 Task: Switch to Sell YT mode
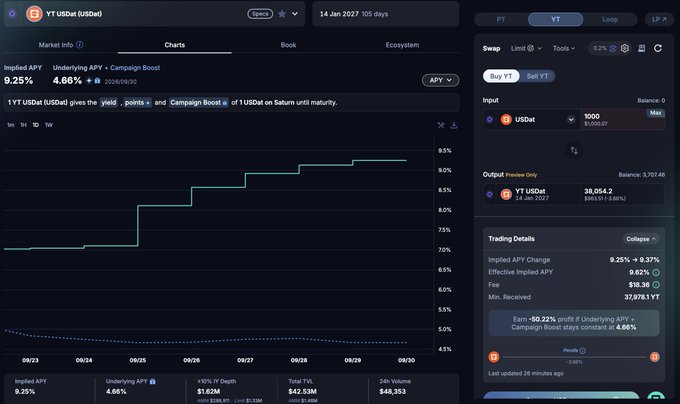click(x=537, y=76)
